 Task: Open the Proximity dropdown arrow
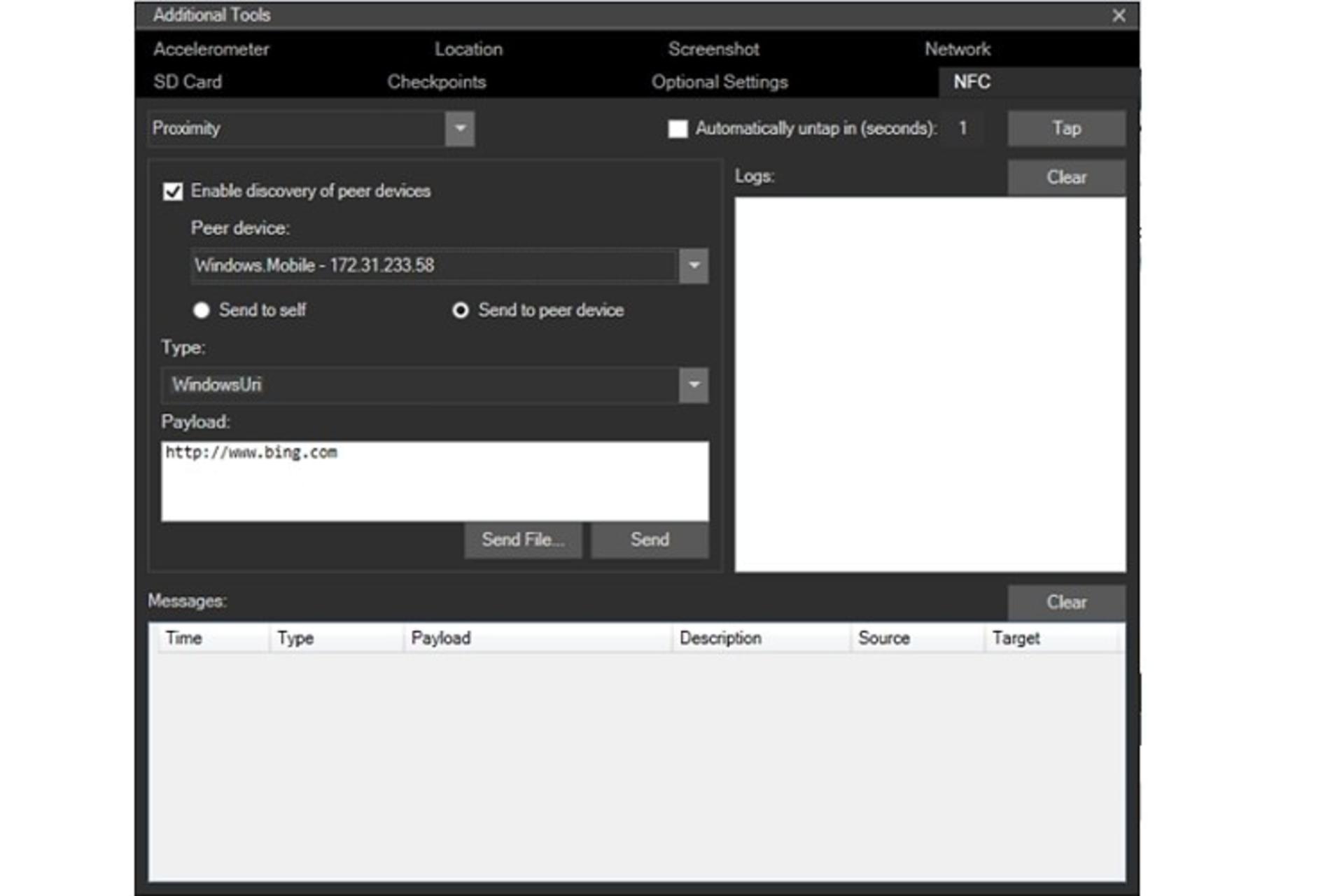pos(460,129)
